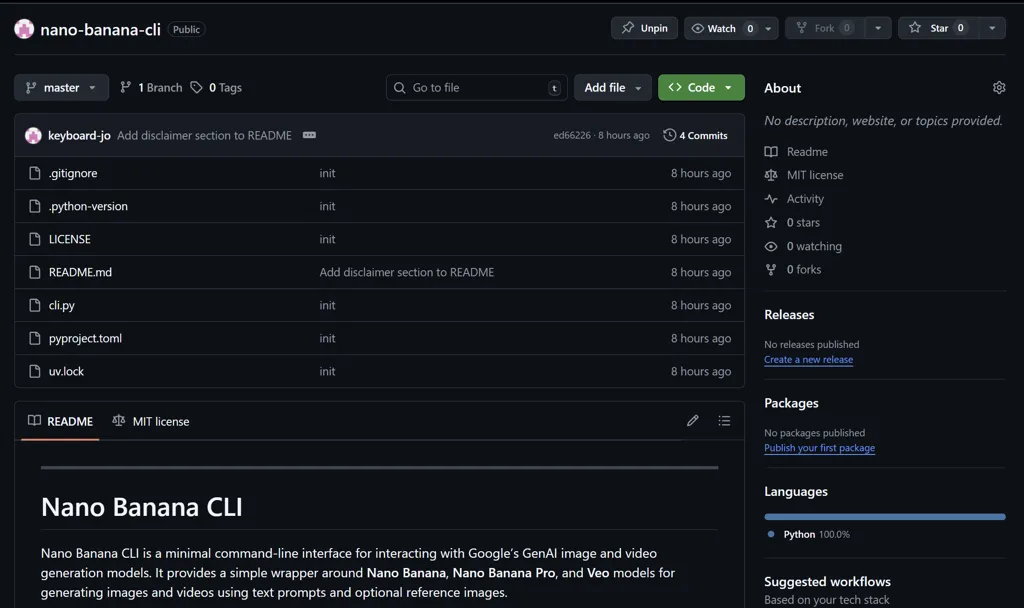
Task: Click the file icon next to .gitignore
Action: coord(35,173)
